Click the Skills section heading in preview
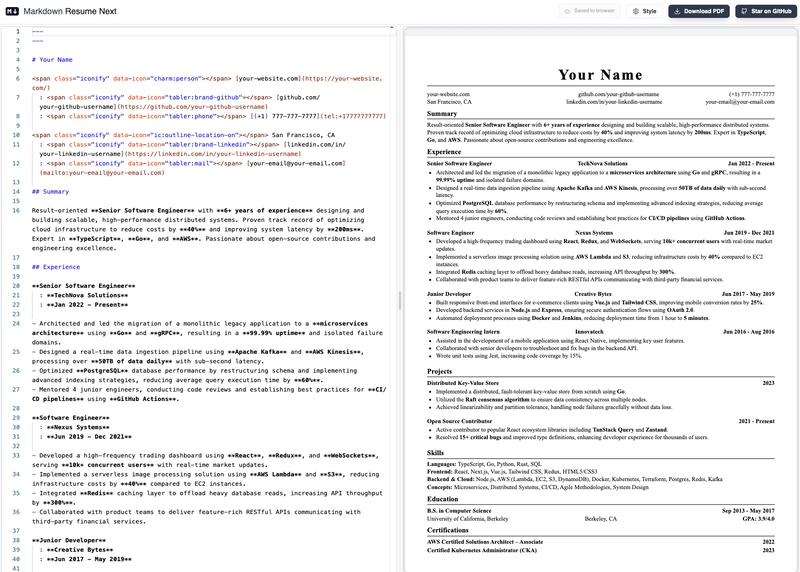Viewport: 800px width, 572px height. point(437,452)
